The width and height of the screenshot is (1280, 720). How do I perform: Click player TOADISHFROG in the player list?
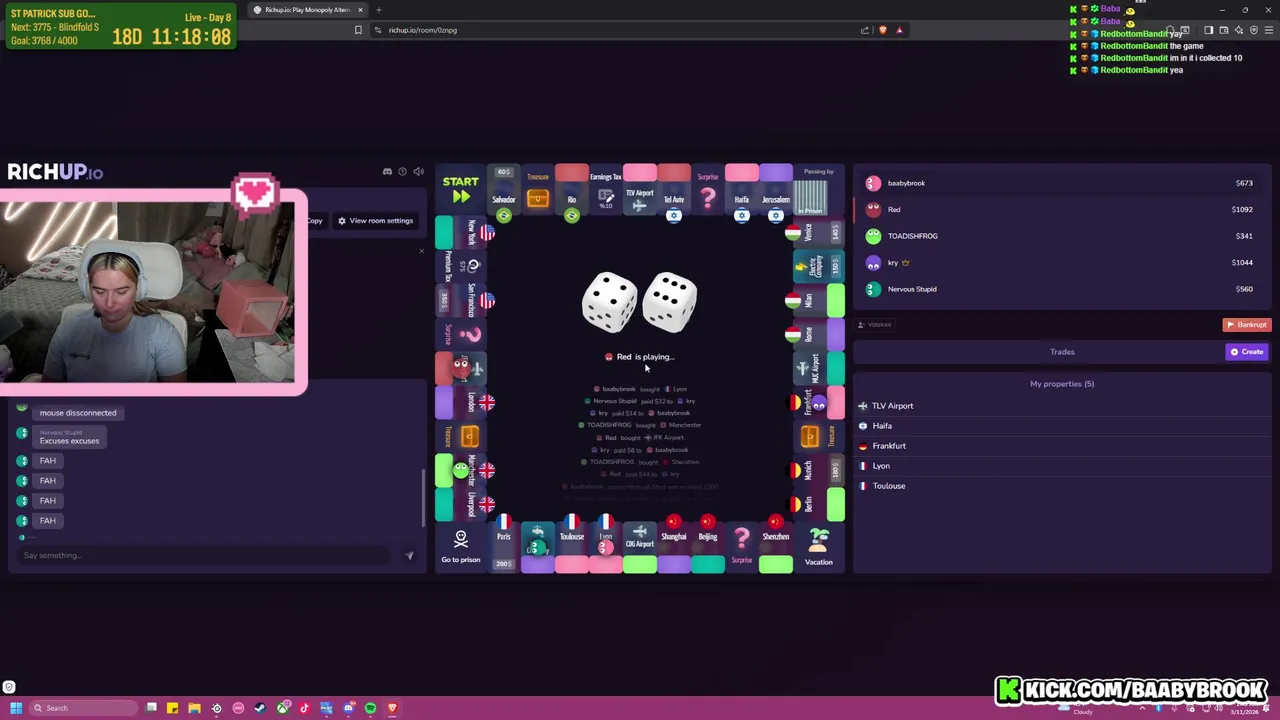pyautogui.click(x=1062, y=236)
